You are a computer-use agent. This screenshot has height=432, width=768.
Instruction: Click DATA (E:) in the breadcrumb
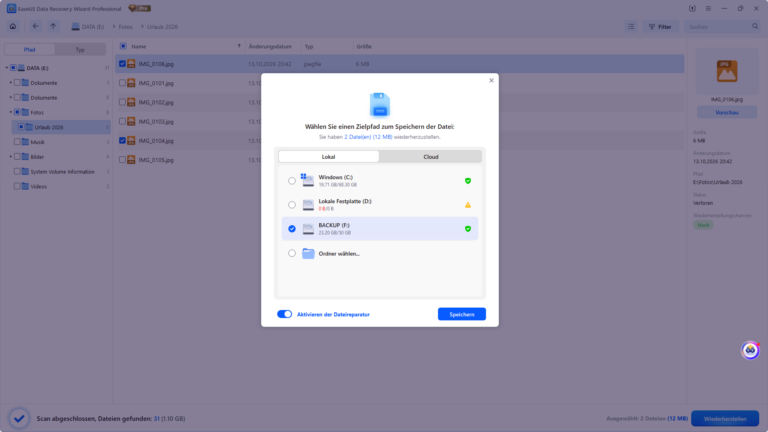88,26
